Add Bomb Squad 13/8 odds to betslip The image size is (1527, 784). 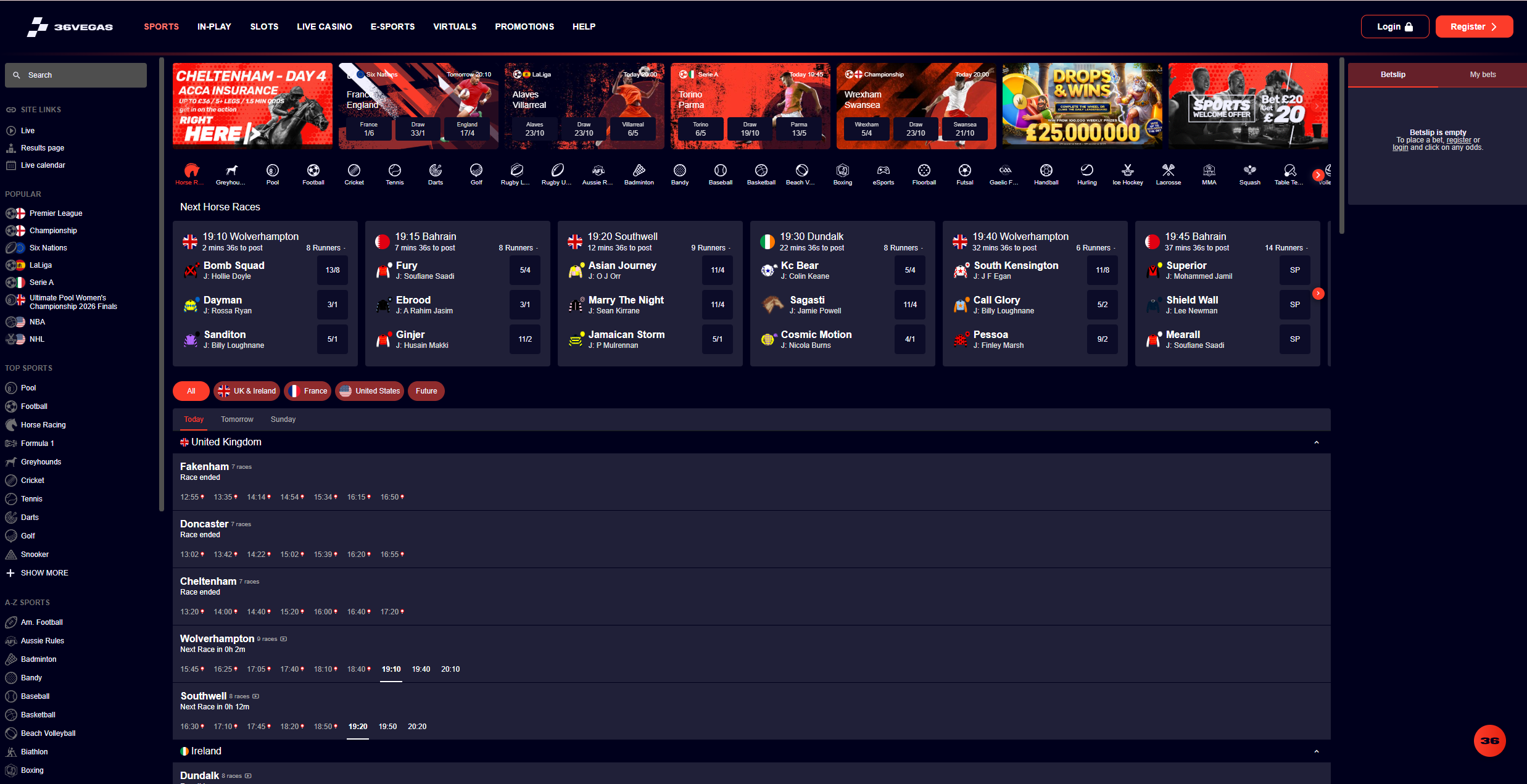click(x=333, y=270)
